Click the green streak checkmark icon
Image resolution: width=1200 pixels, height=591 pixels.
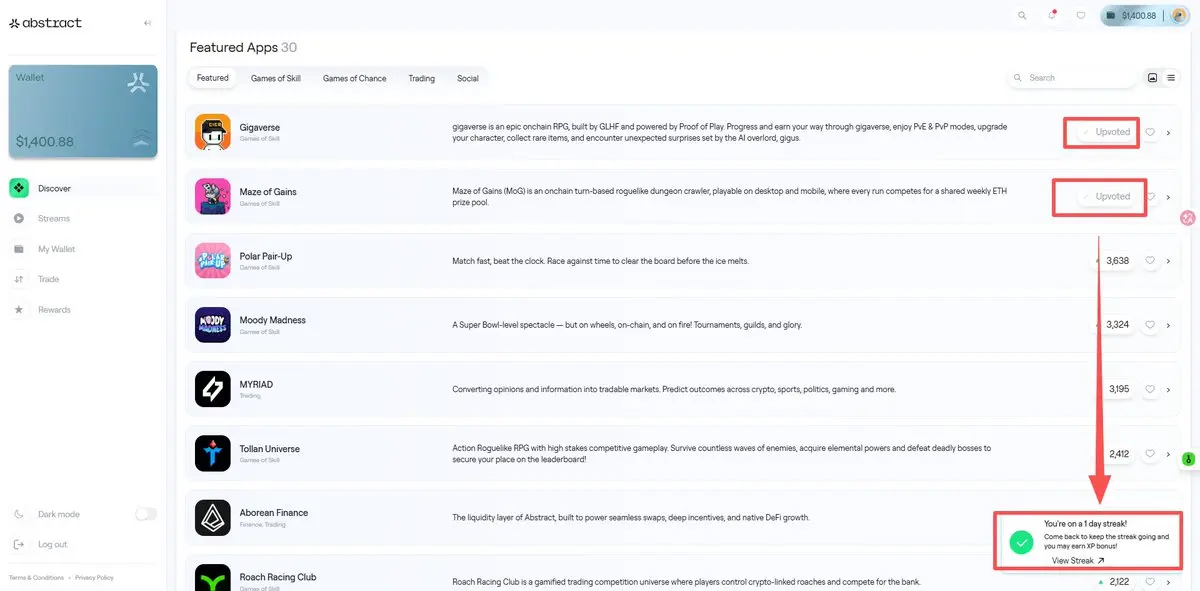click(x=1021, y=542)
